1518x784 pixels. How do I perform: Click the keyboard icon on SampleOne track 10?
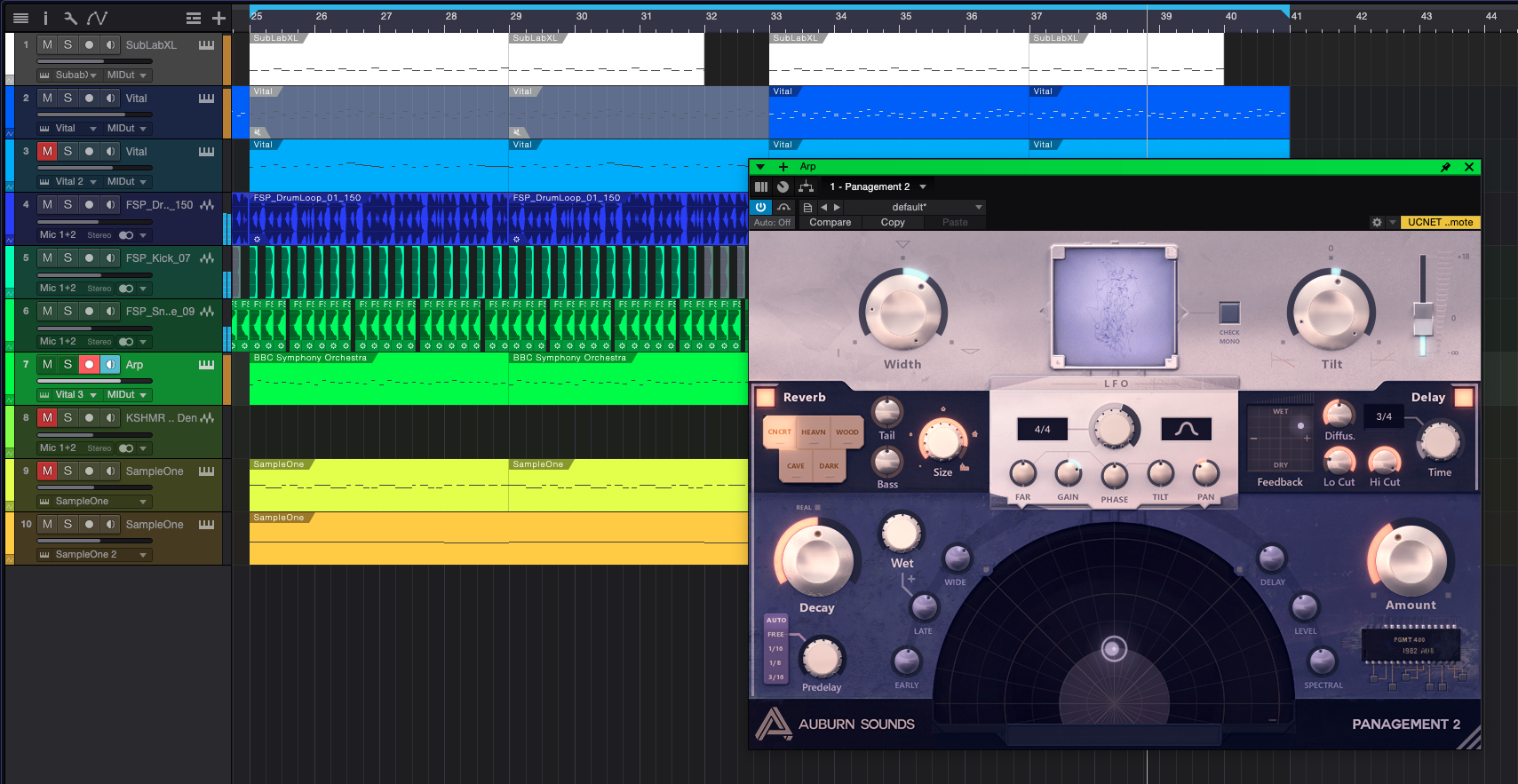coord(206,525)
